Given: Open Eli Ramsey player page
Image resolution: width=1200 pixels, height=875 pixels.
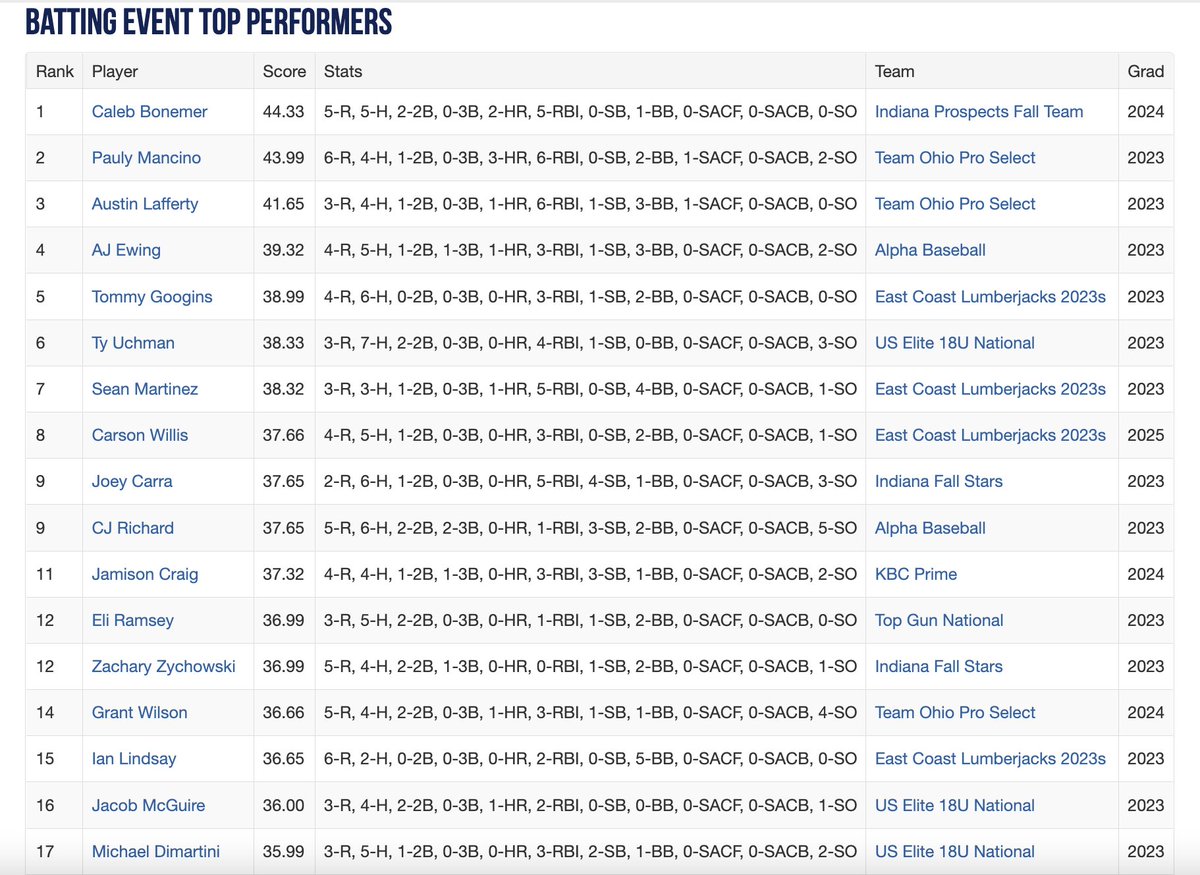Looking at the screenshot, I should tap(133, 620).
